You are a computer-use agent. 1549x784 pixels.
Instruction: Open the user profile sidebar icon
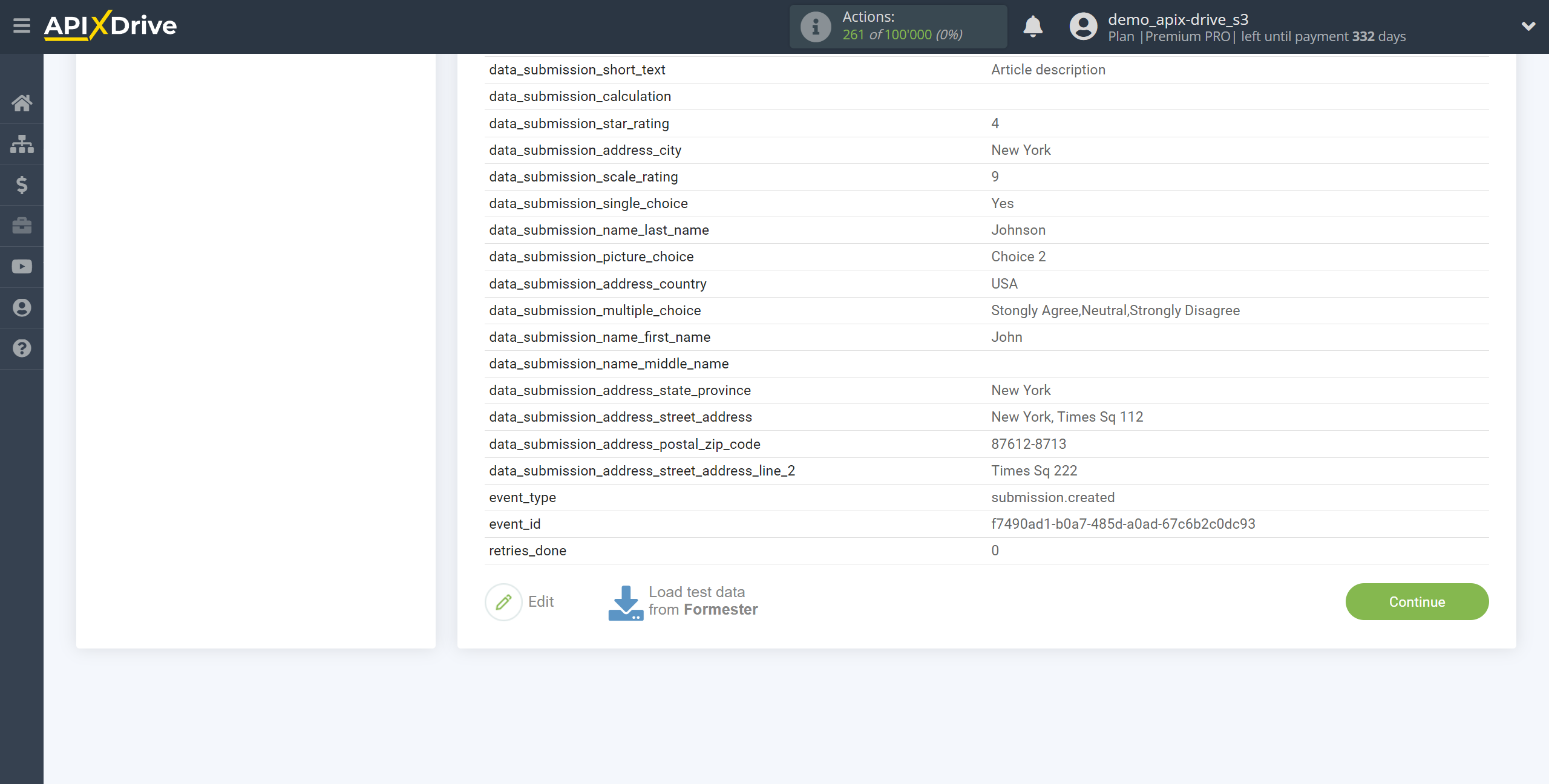click(22, 308)
